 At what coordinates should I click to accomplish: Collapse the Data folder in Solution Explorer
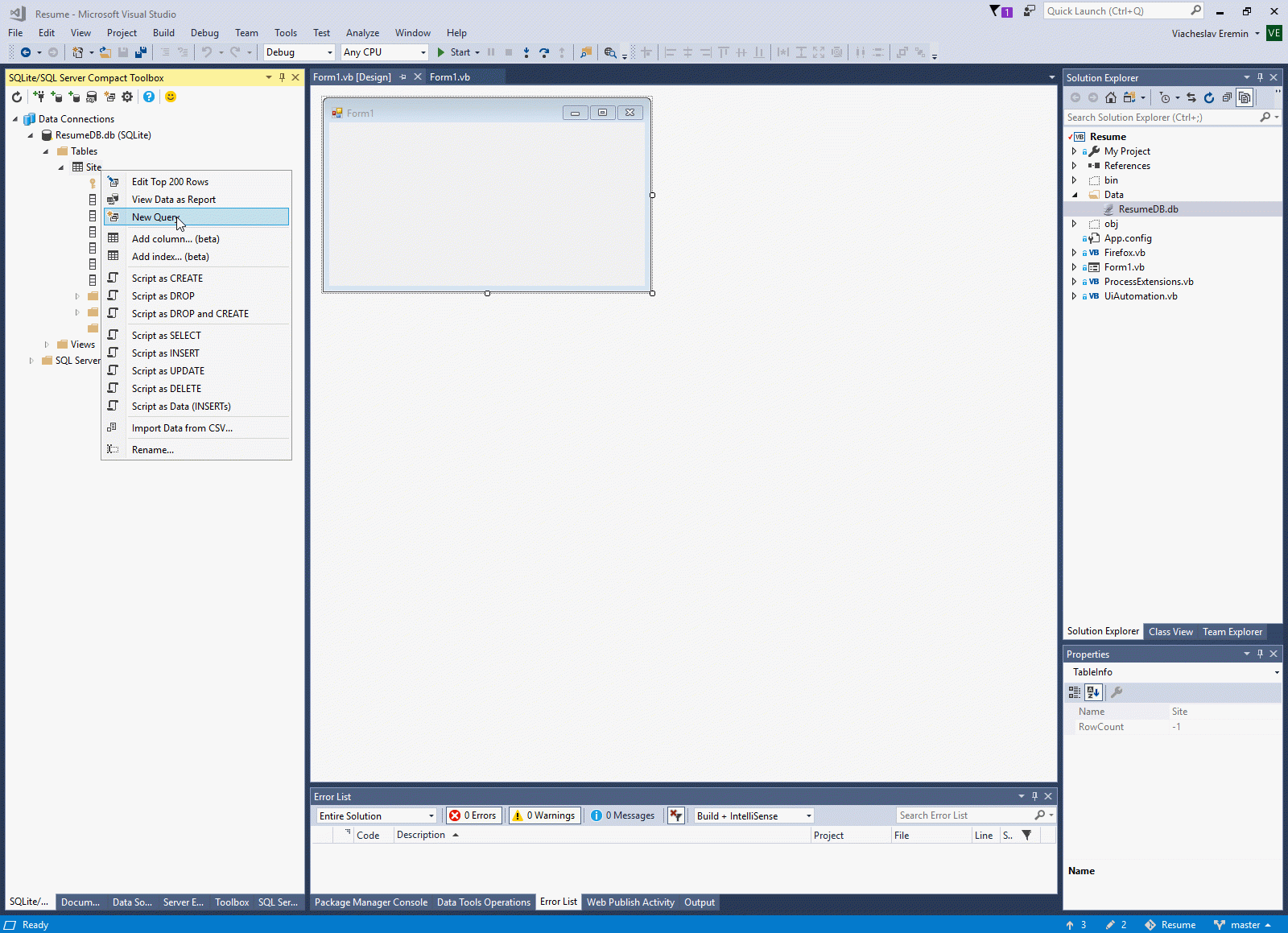(1074, 195)
